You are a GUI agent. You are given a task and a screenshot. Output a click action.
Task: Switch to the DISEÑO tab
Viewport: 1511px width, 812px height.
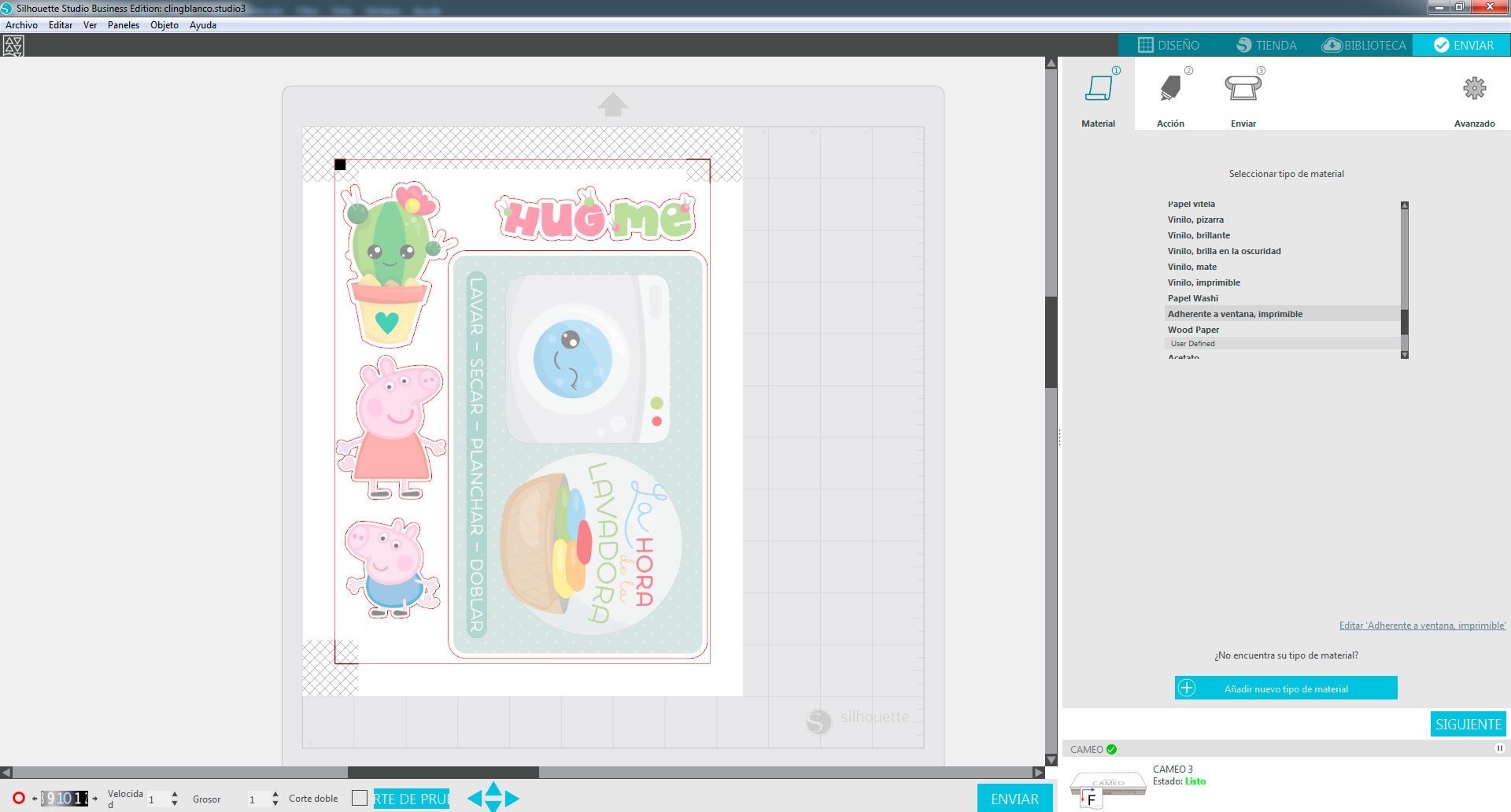[1169, 45]
